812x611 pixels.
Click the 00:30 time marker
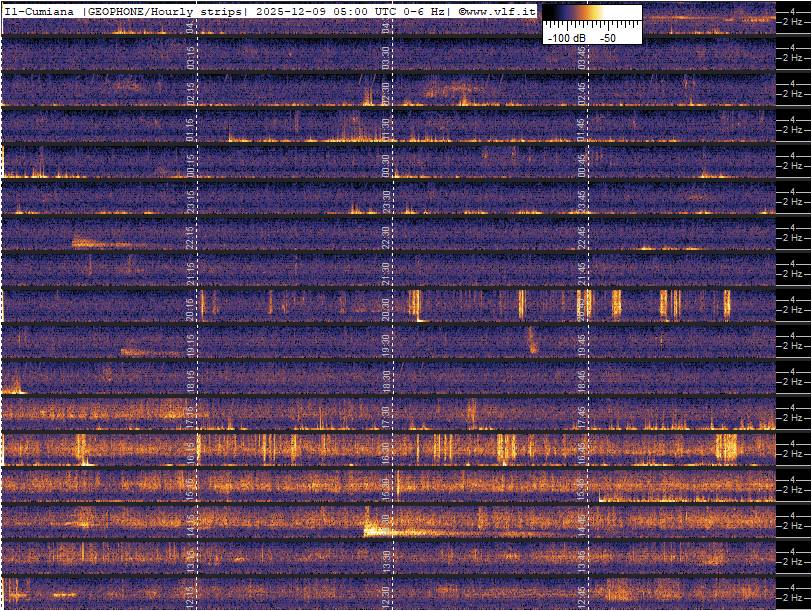[x=386, y=164]
